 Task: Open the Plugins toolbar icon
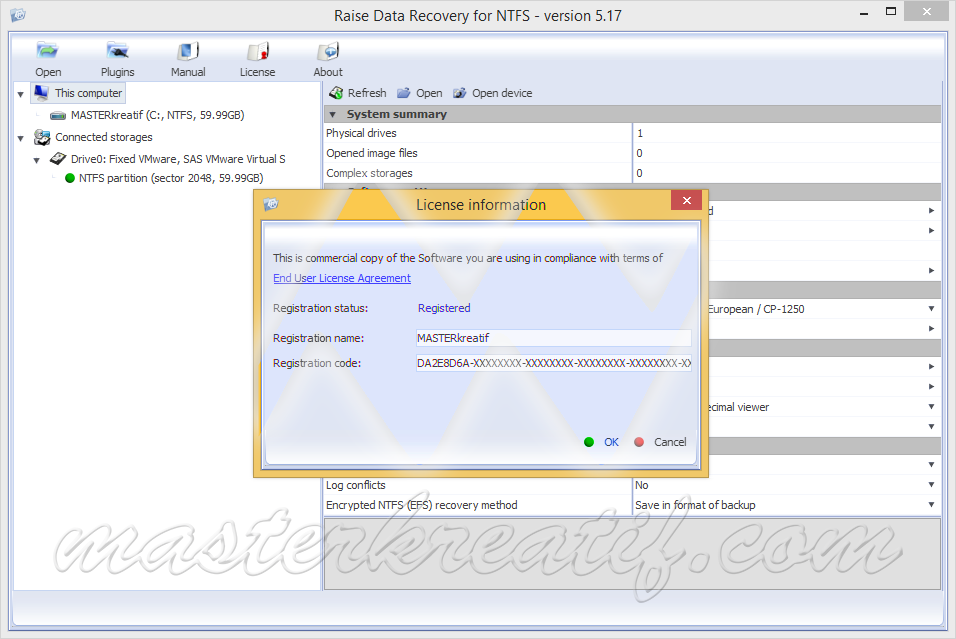[x=117, y=51]
